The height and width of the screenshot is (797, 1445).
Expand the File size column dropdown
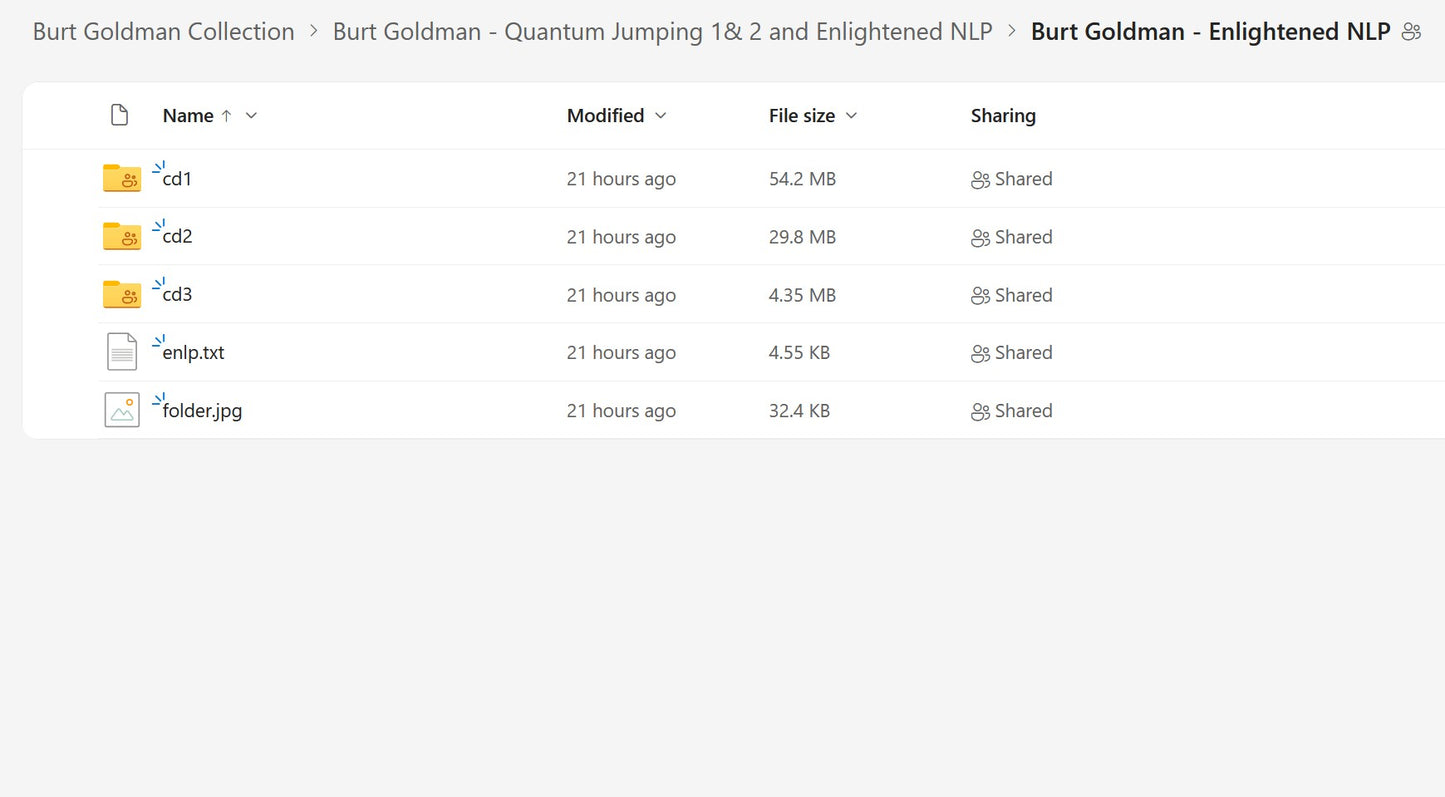851,115
